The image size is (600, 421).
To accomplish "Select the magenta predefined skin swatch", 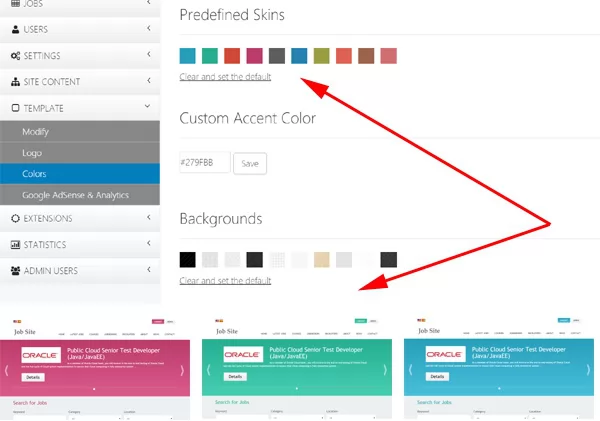I will click(x=254, y=55).
